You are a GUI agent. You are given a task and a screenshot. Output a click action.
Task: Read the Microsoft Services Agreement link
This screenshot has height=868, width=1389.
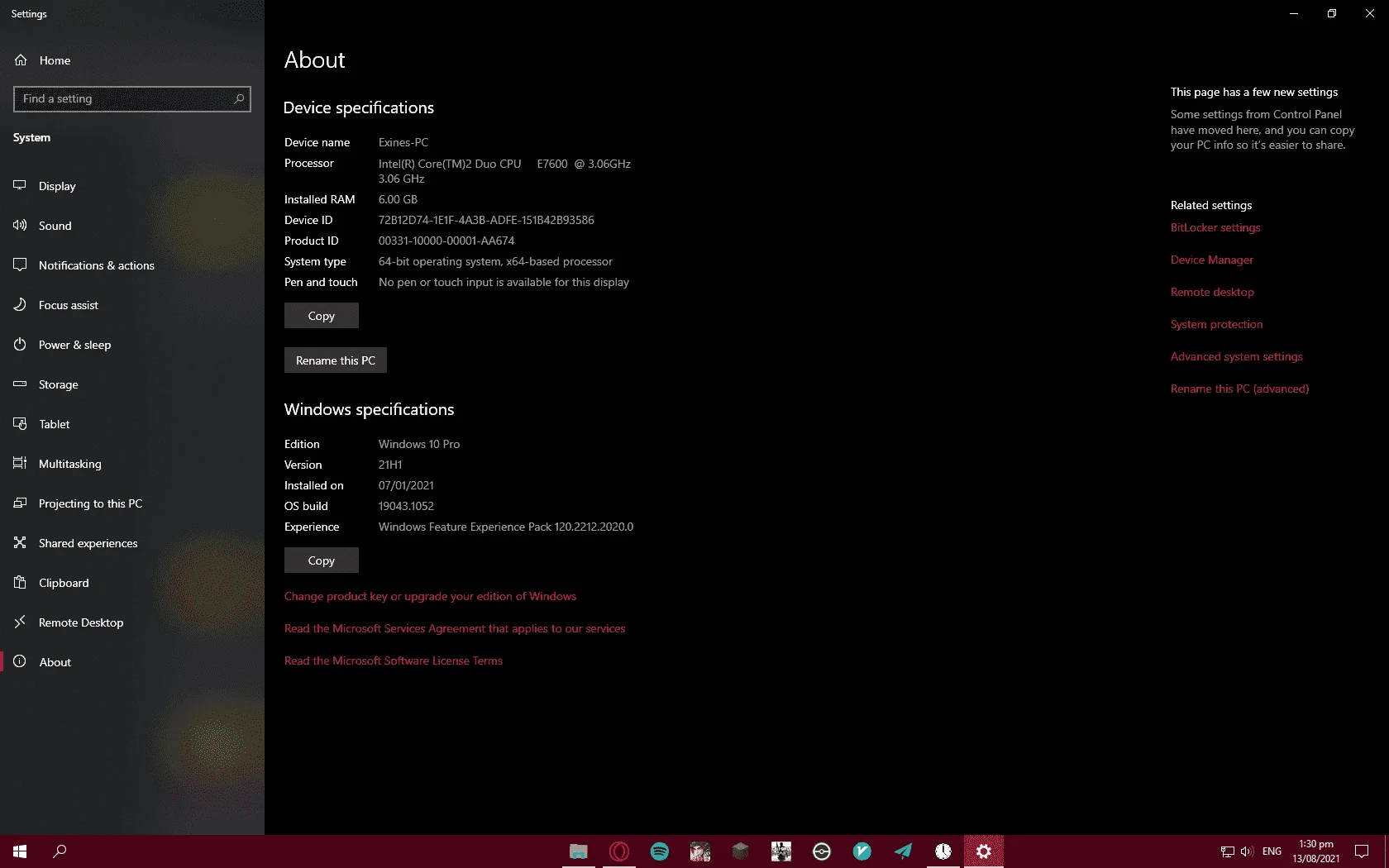click(455, 628)
